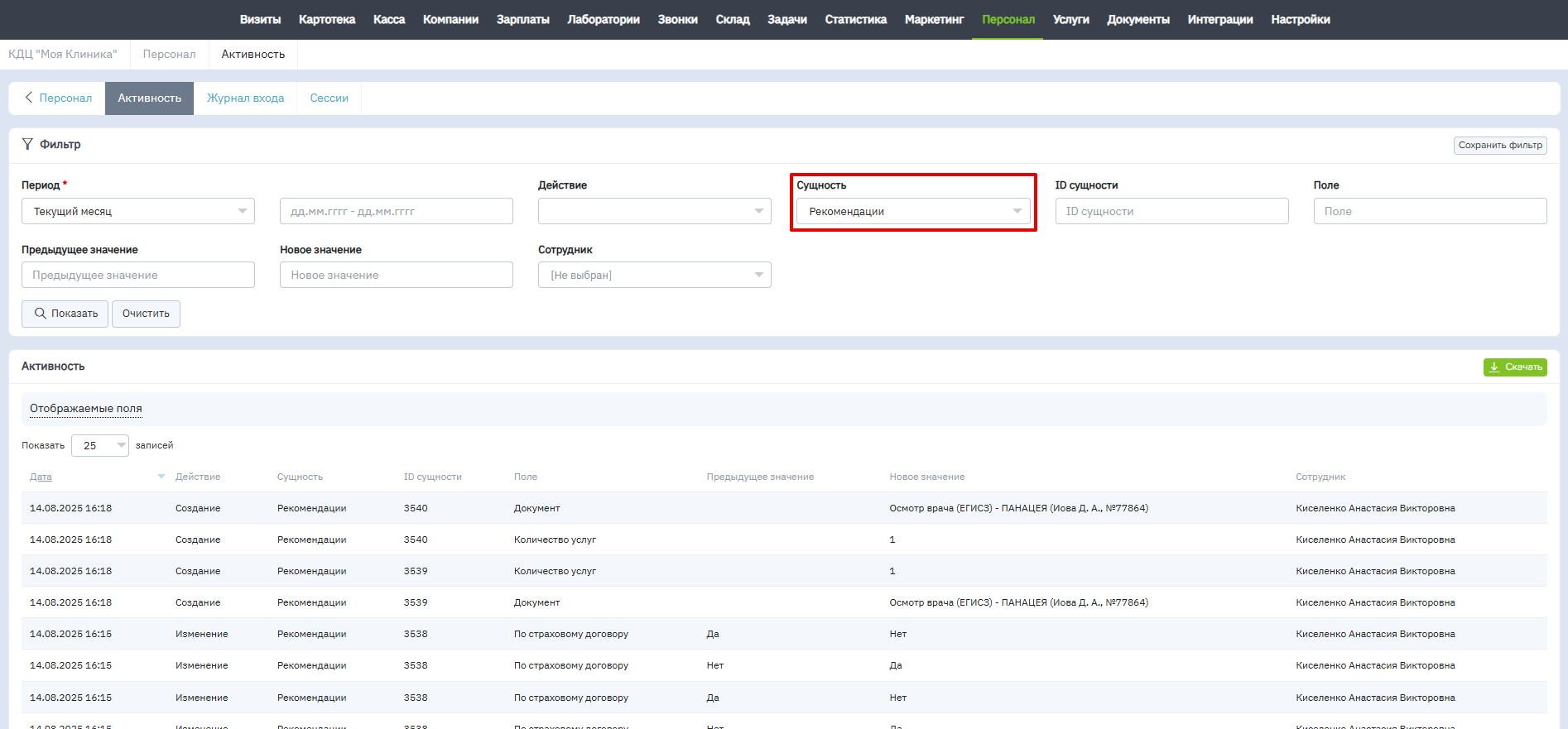Go back via Персонал tab with chevron
The width and height of the screenshot is (1568, 729).
click(57, 98)
